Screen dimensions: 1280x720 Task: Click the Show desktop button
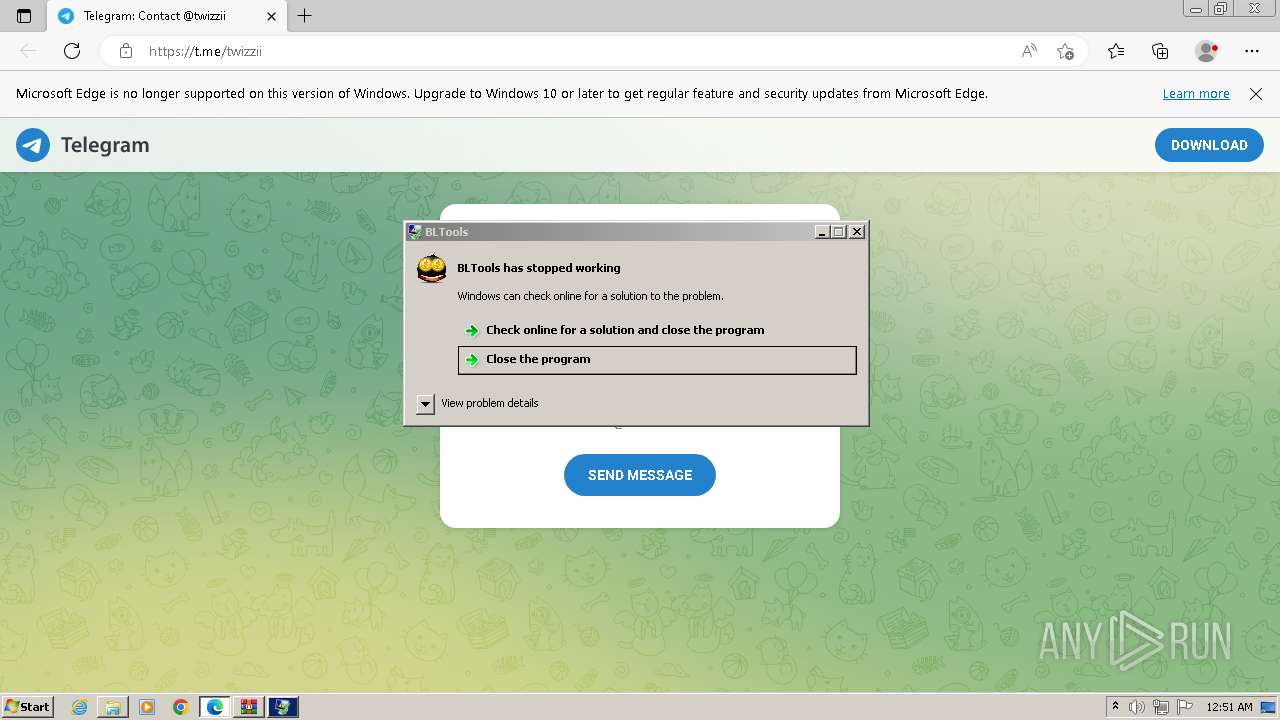(1268, 707)
